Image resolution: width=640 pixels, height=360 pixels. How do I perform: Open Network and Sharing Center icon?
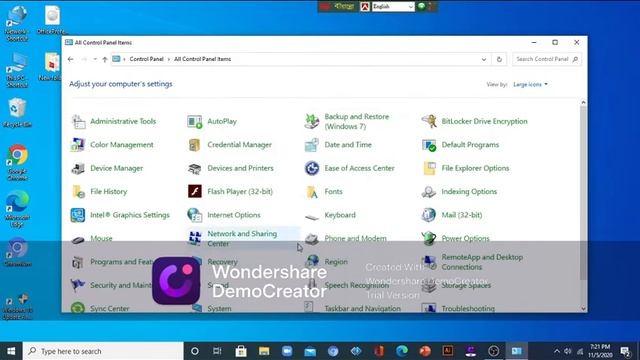pos(195,238)
